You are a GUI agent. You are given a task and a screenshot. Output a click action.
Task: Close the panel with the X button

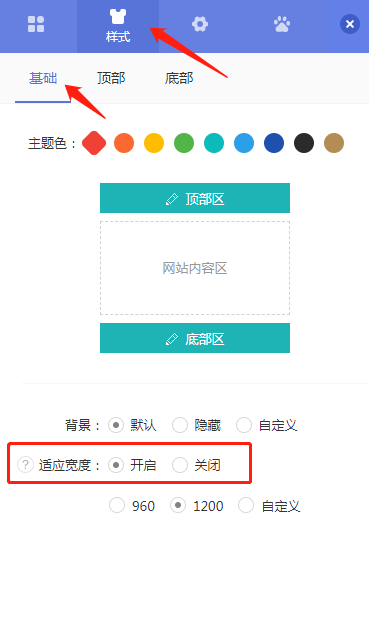350,24
